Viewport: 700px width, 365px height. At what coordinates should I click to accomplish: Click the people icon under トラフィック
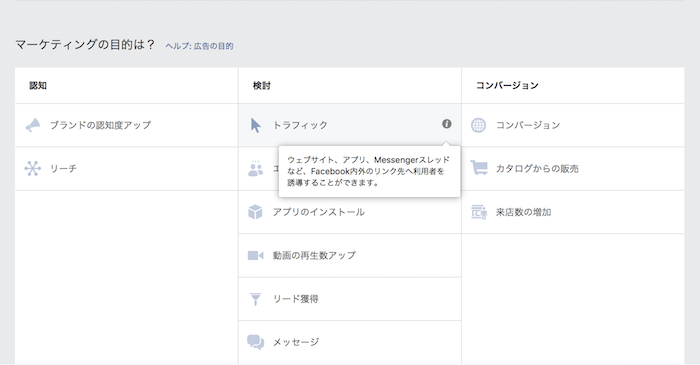tap(255, 169)
